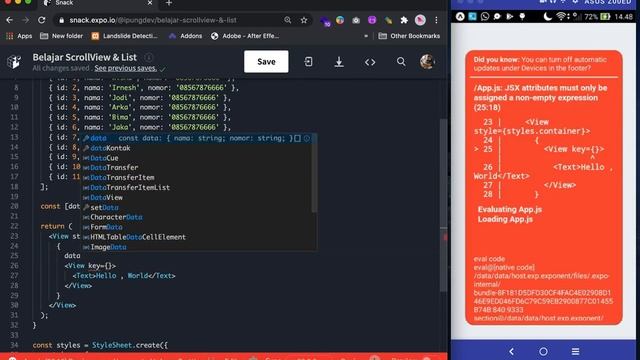The width and height of the screenshot is (640, 360).
Task: Select the CharacterData autocomplete suggestion
Action: tap(198, 217)
